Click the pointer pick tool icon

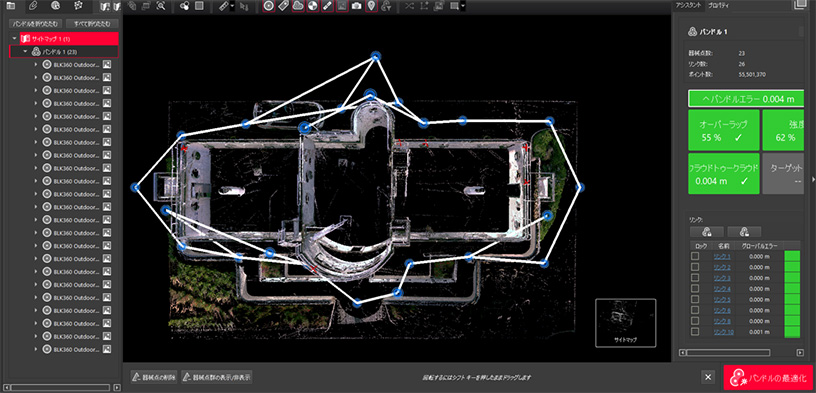pos(244,6)
